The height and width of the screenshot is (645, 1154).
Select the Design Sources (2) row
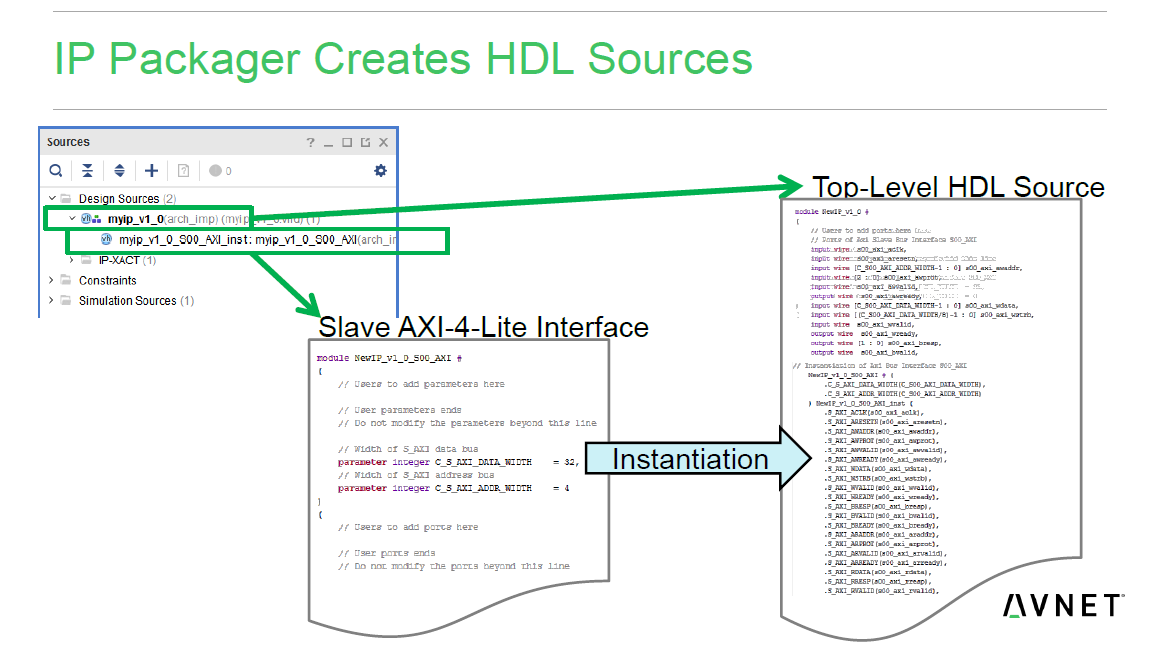tap(127, 199)
